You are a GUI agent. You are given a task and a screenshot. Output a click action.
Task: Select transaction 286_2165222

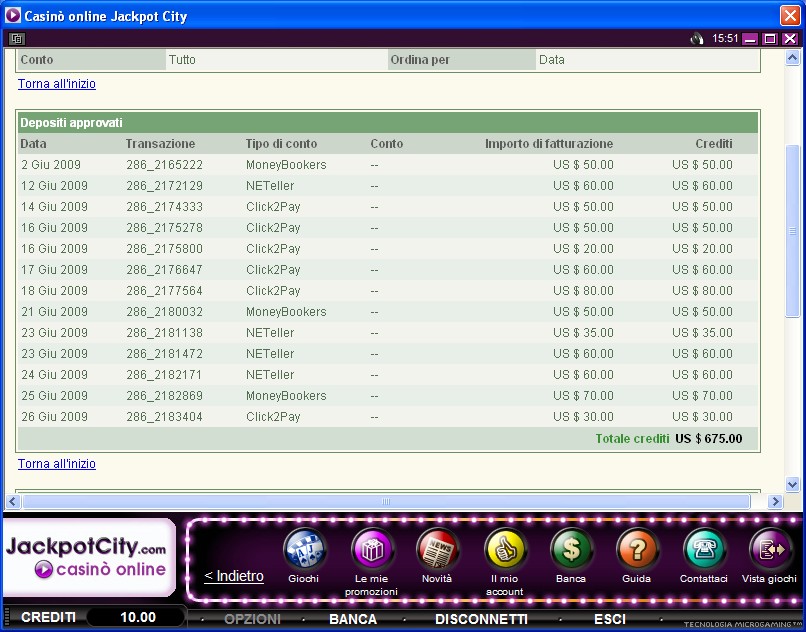click(164, 165)
